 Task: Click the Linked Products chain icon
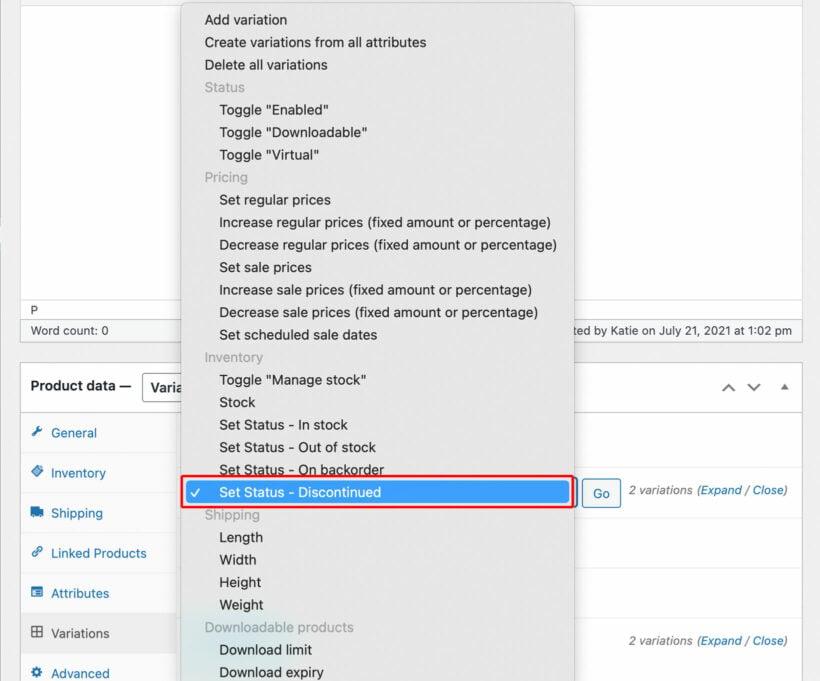click(x=37, y=552)
